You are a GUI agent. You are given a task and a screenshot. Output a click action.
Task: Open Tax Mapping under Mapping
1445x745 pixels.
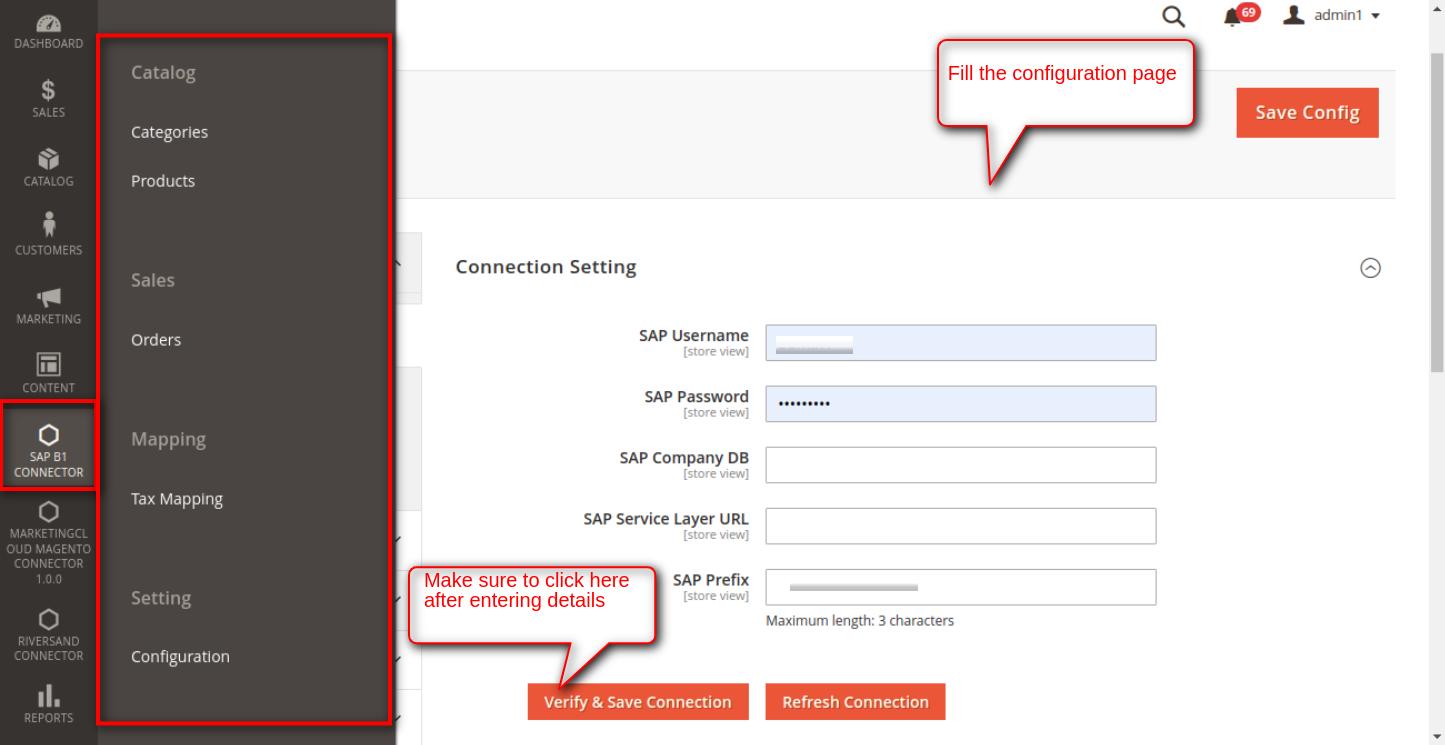point(177,498)
